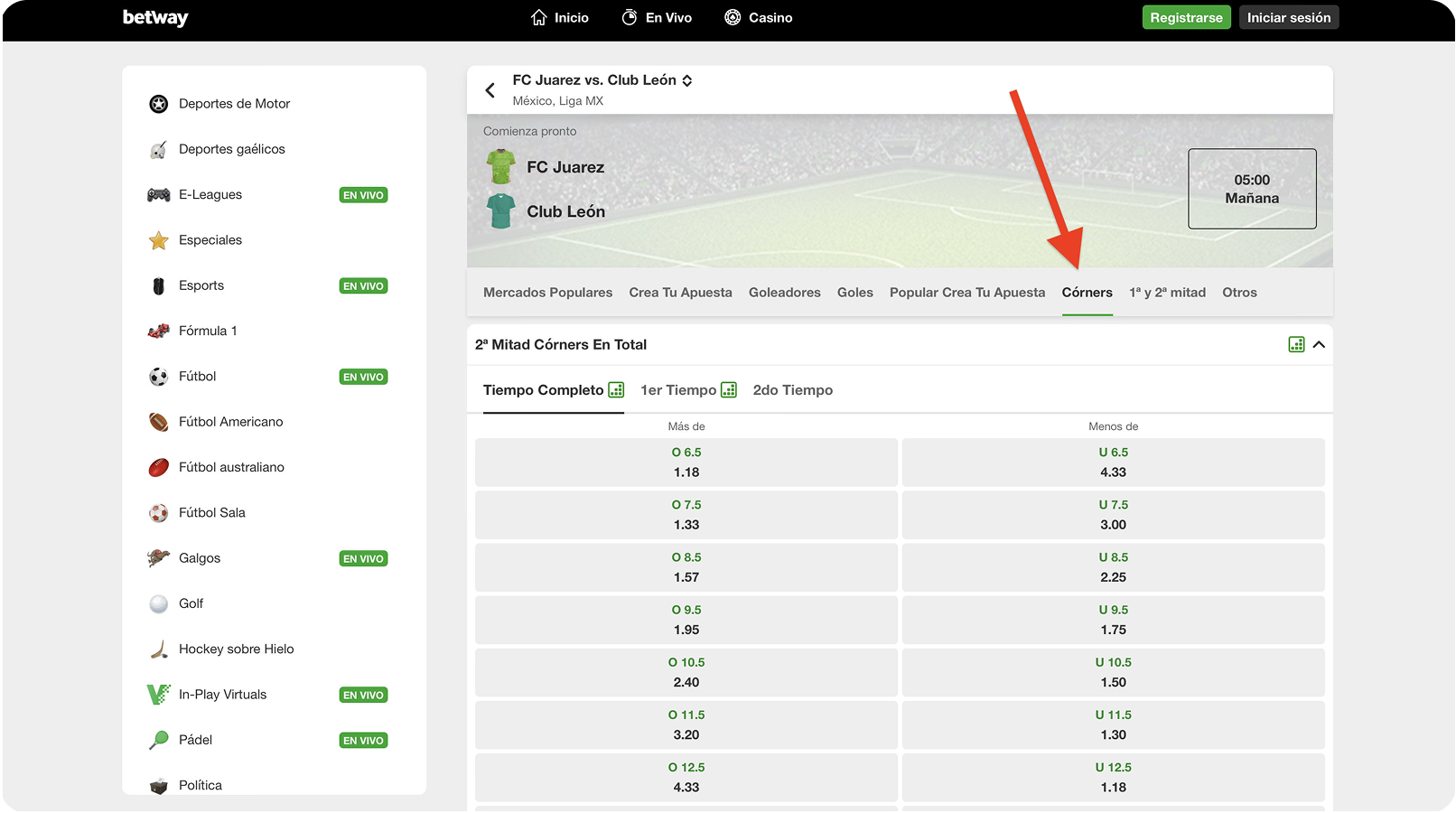Click the Pádel racket icon

(159, 740)
